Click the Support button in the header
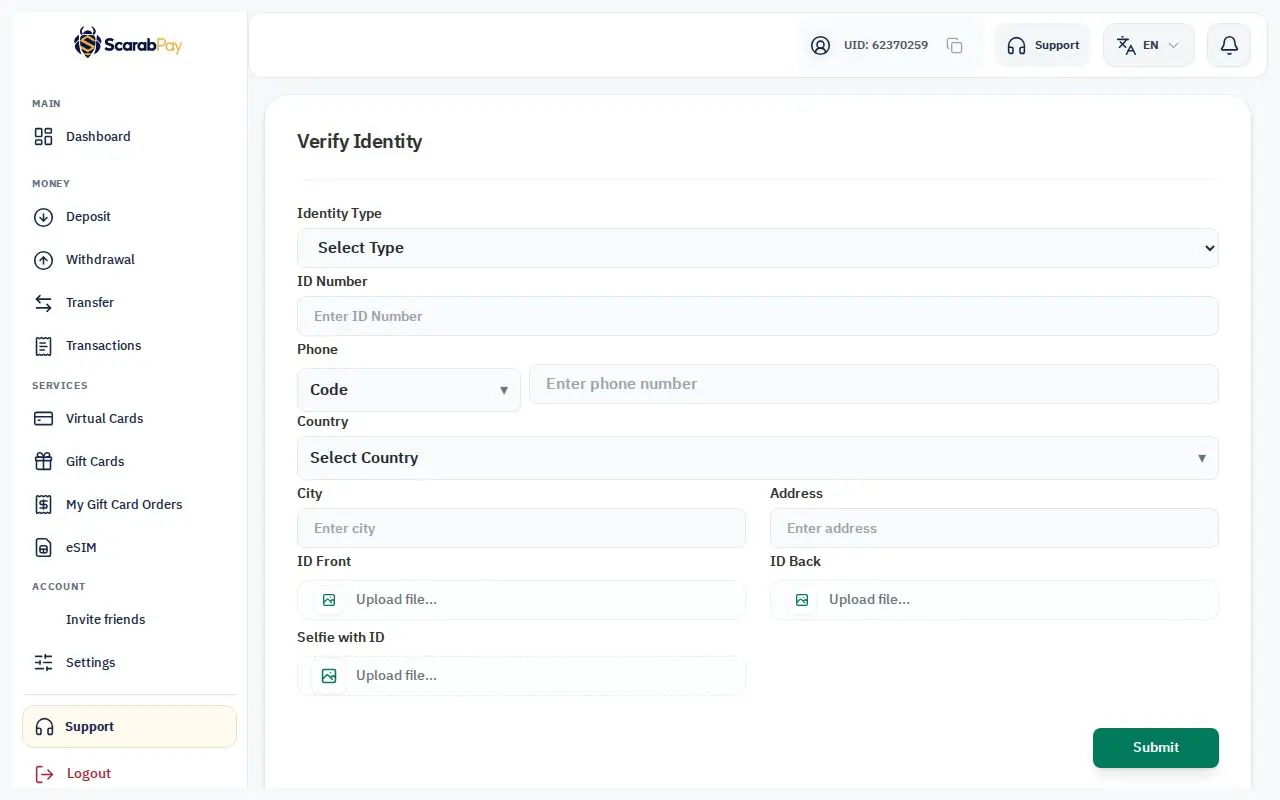 (x=1043, y=45)
